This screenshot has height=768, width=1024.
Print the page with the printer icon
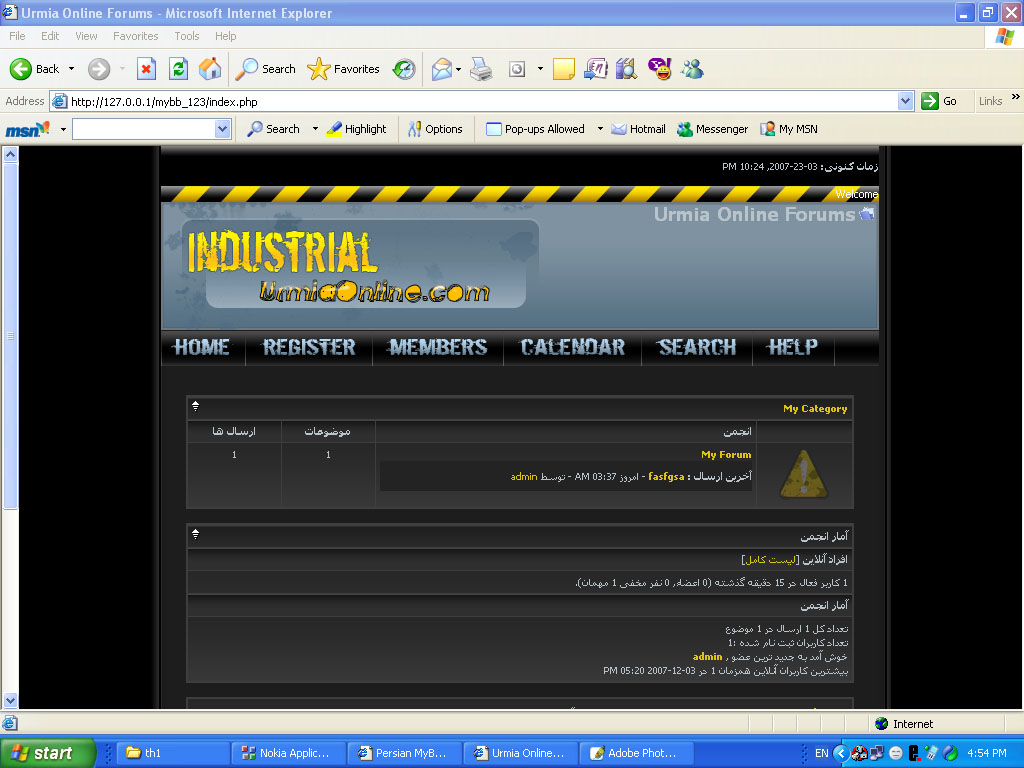[481, 69]
